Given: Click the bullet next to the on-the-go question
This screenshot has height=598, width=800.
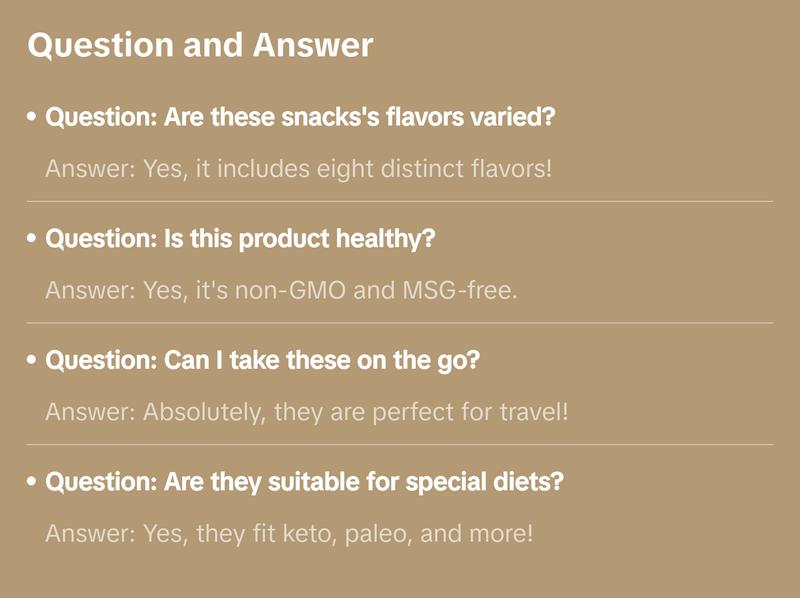Looking at the screenshot, I should point(33,360).
